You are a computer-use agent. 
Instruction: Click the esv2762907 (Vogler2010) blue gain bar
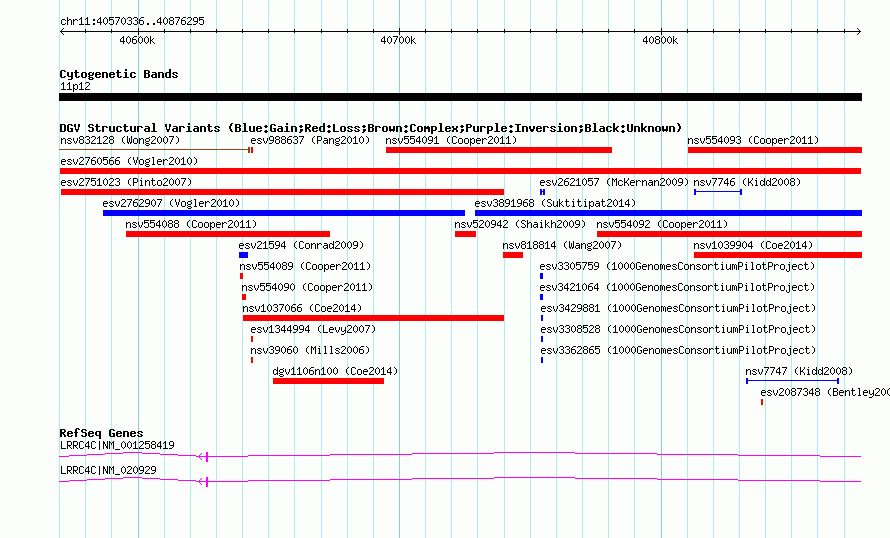tap(284, 213)
